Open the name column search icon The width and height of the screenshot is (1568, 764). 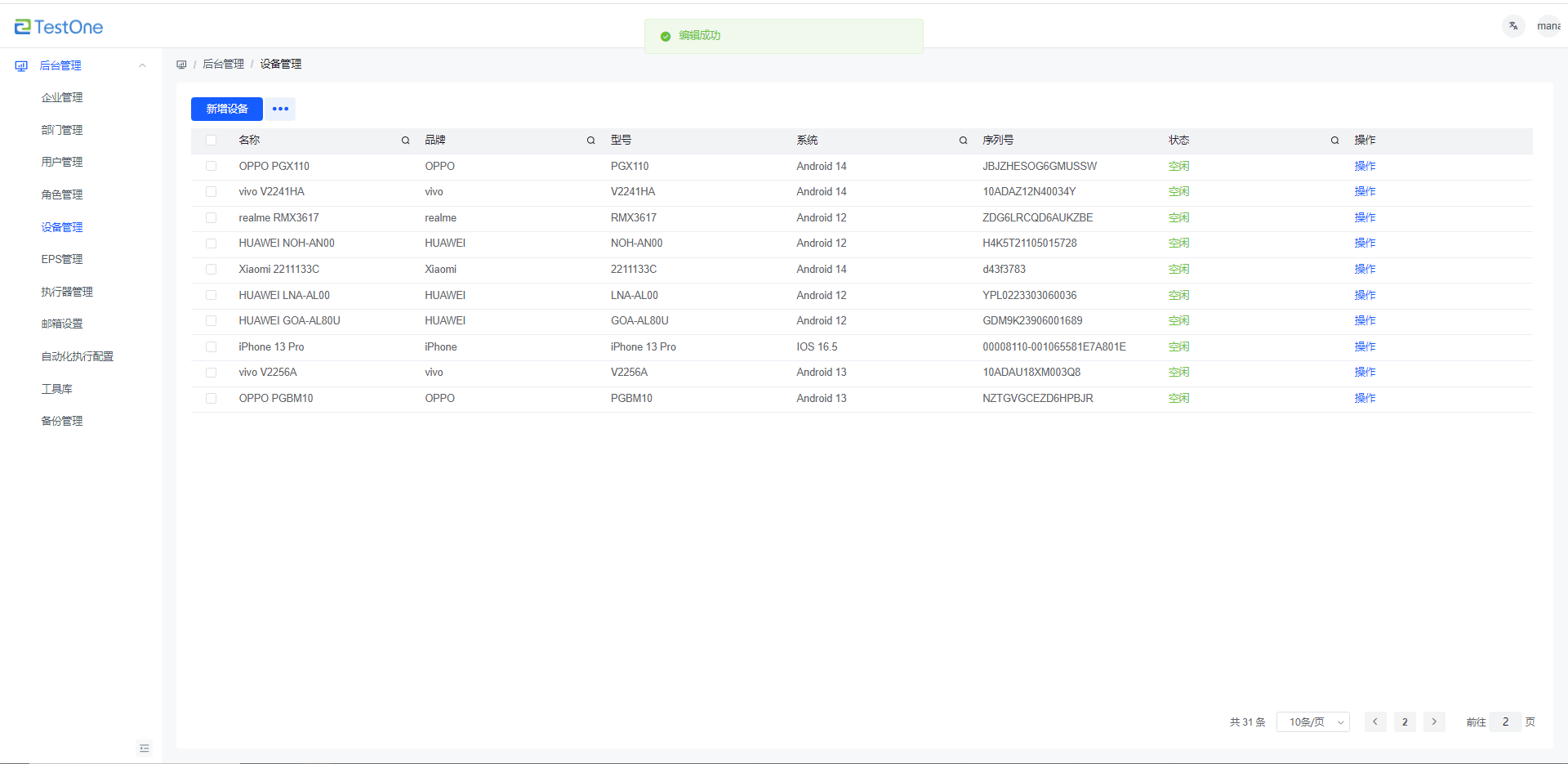[405, 141]
